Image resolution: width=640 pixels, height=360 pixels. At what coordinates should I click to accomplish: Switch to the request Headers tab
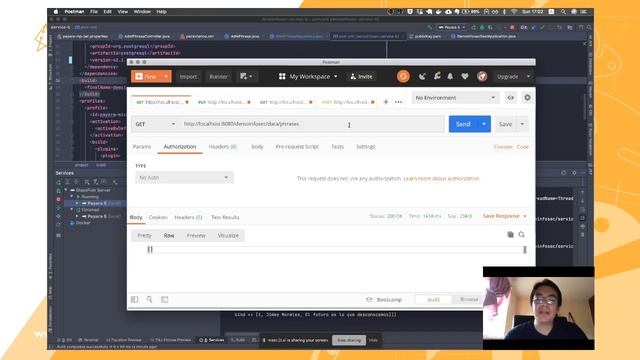(x=222, y=147)
